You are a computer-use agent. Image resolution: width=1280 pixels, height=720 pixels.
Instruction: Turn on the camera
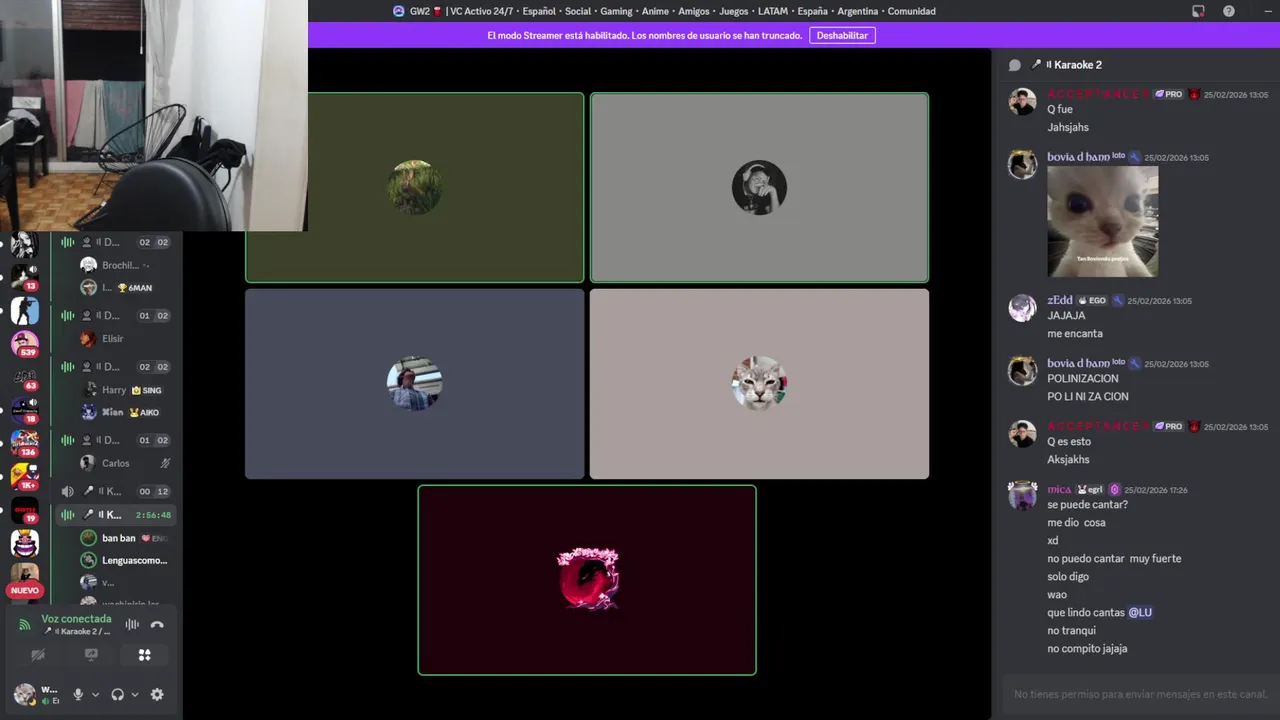[38, 655]
